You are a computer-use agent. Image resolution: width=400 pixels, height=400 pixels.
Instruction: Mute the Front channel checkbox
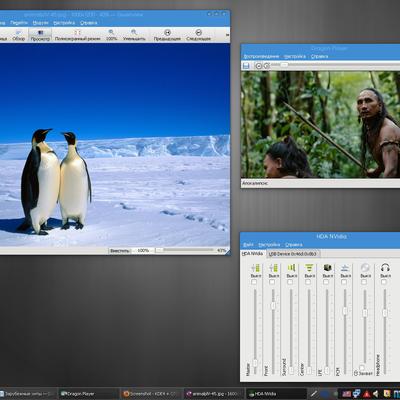[x=272, y=282]
